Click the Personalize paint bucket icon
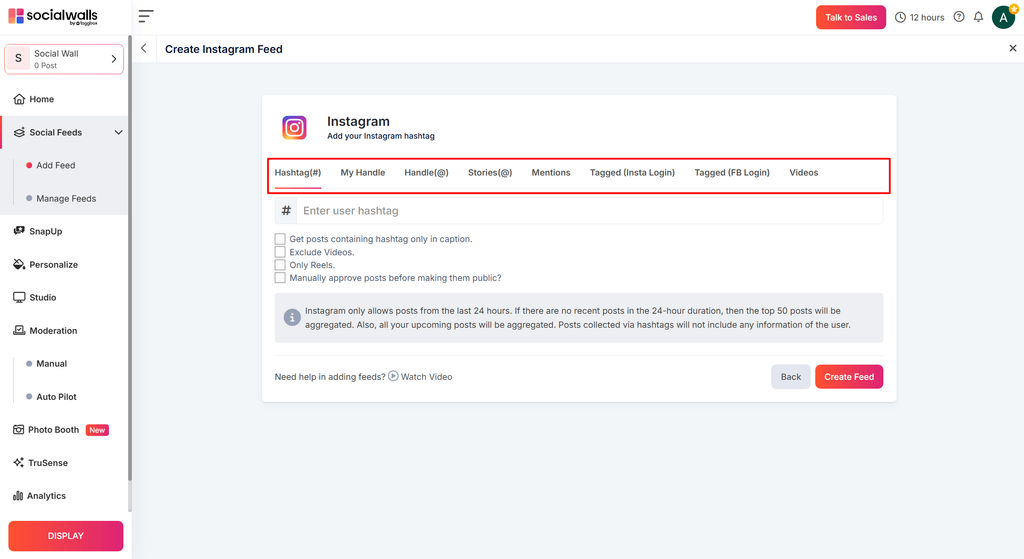 (19, 264)
